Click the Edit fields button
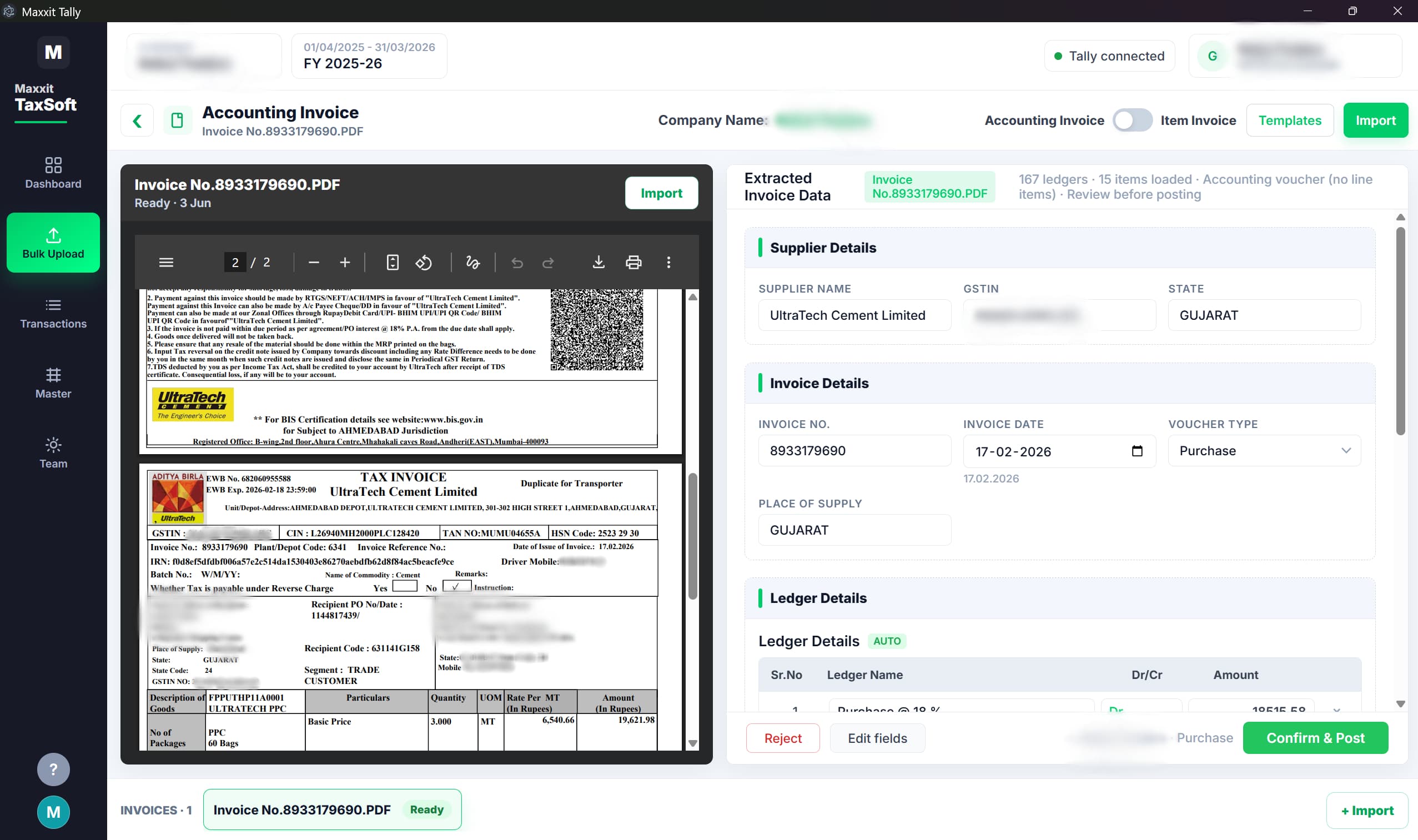Image resolution: width=1418 pixels, height=840 pixels. tap(877, 738)
